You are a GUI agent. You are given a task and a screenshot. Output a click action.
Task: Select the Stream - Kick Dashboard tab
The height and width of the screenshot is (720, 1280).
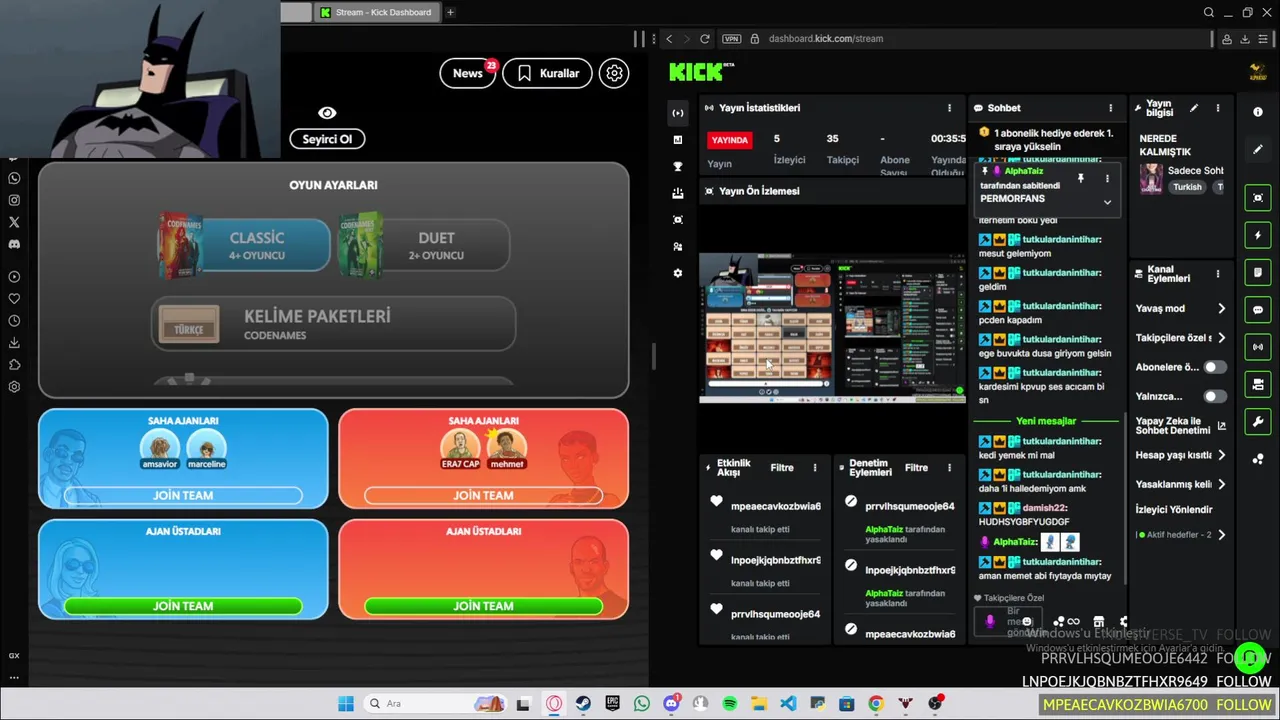coord(377,12)
